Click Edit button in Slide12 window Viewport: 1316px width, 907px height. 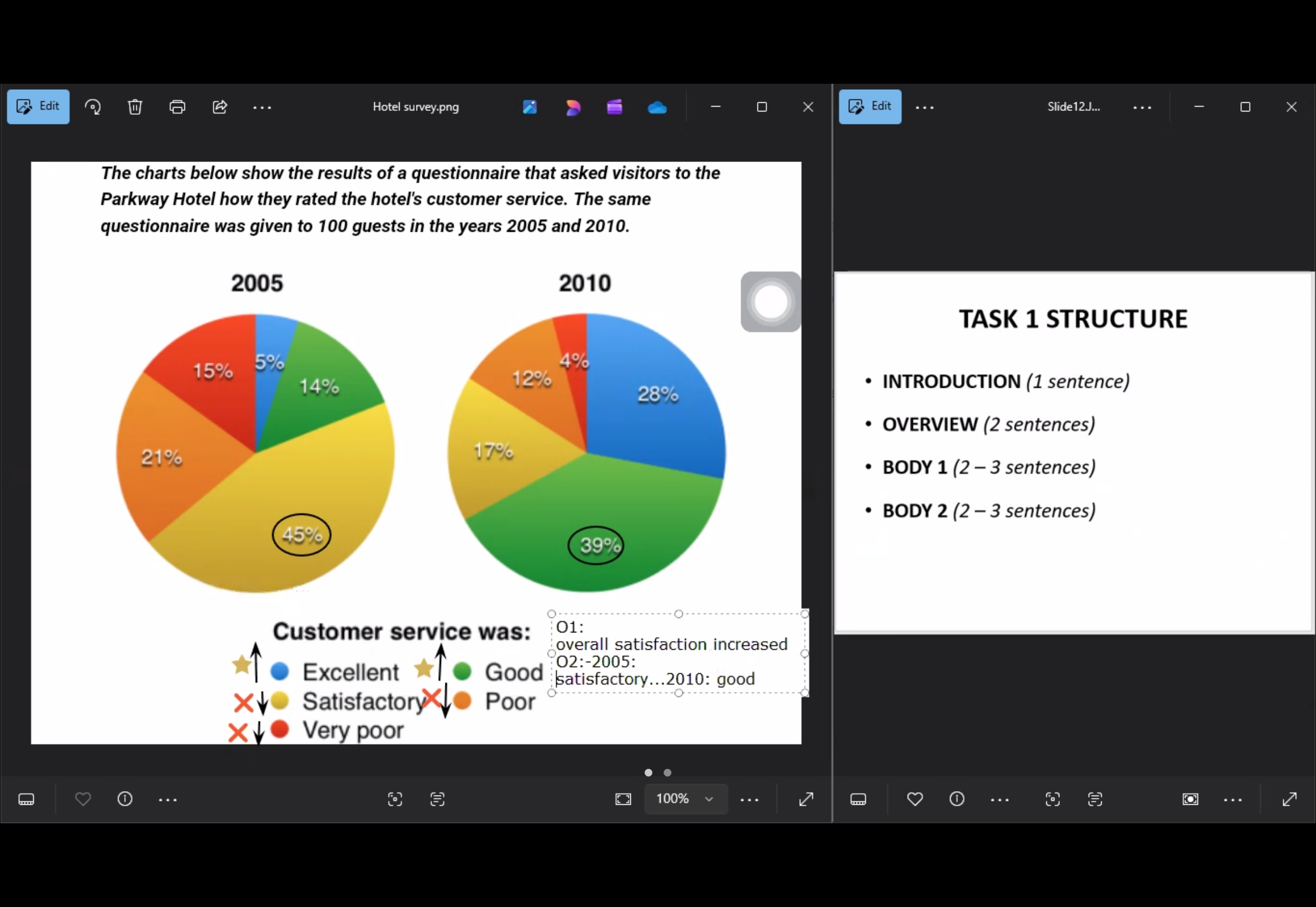pos(870,106)
